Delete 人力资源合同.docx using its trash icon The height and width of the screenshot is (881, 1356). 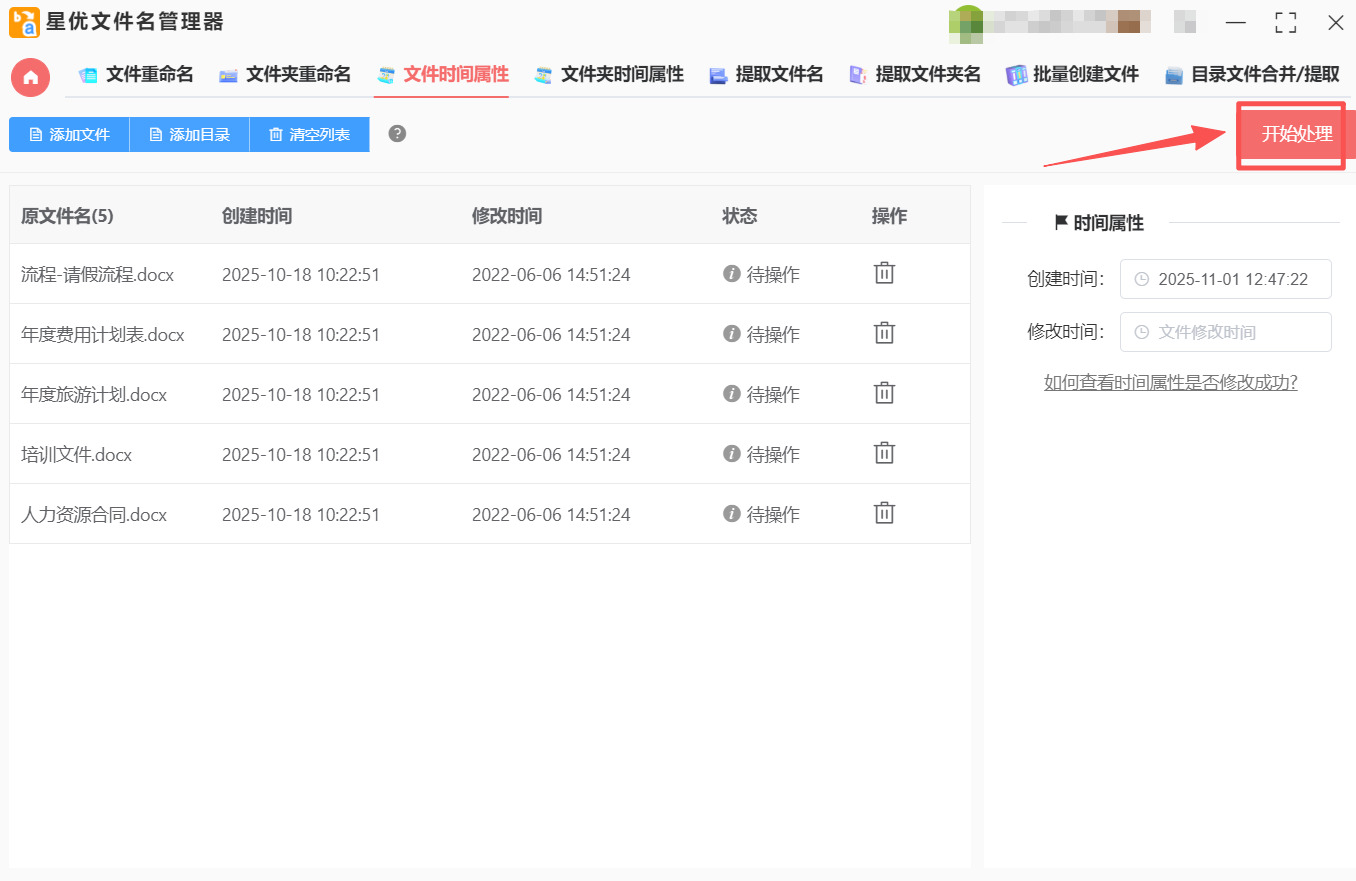click(883, 512)
